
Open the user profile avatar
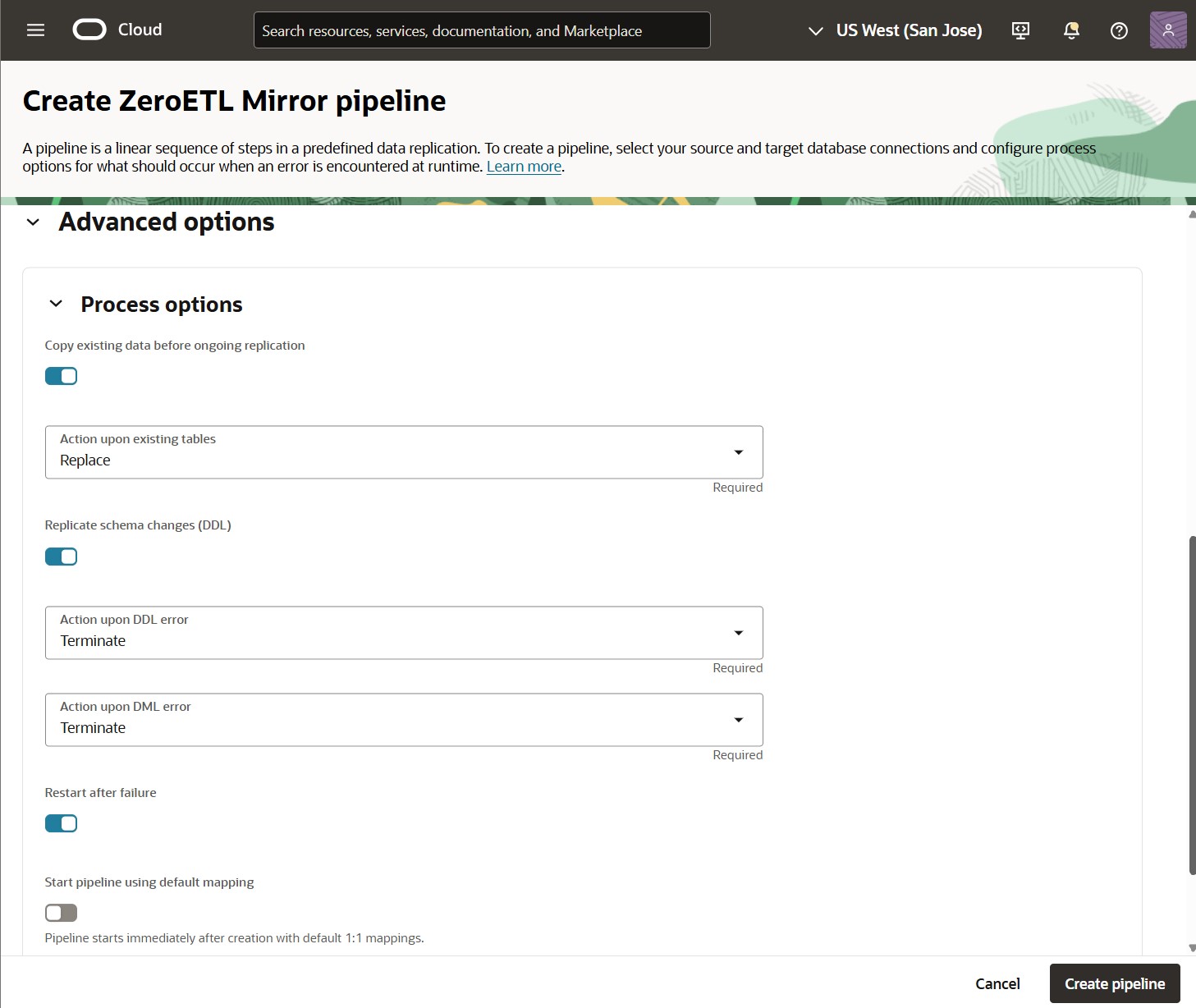click(1166, 30)
